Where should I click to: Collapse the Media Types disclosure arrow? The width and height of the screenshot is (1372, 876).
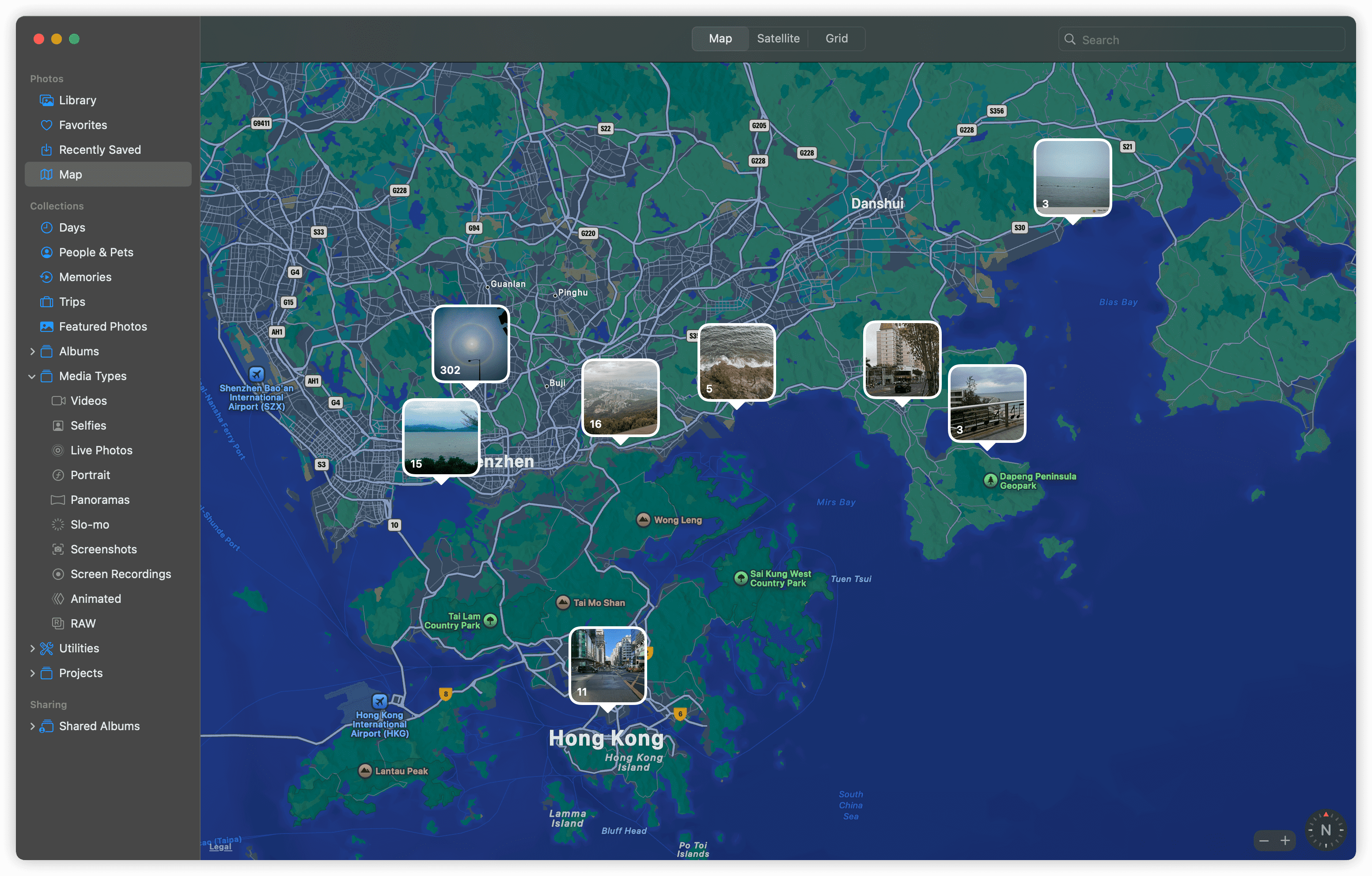(33, 376)
